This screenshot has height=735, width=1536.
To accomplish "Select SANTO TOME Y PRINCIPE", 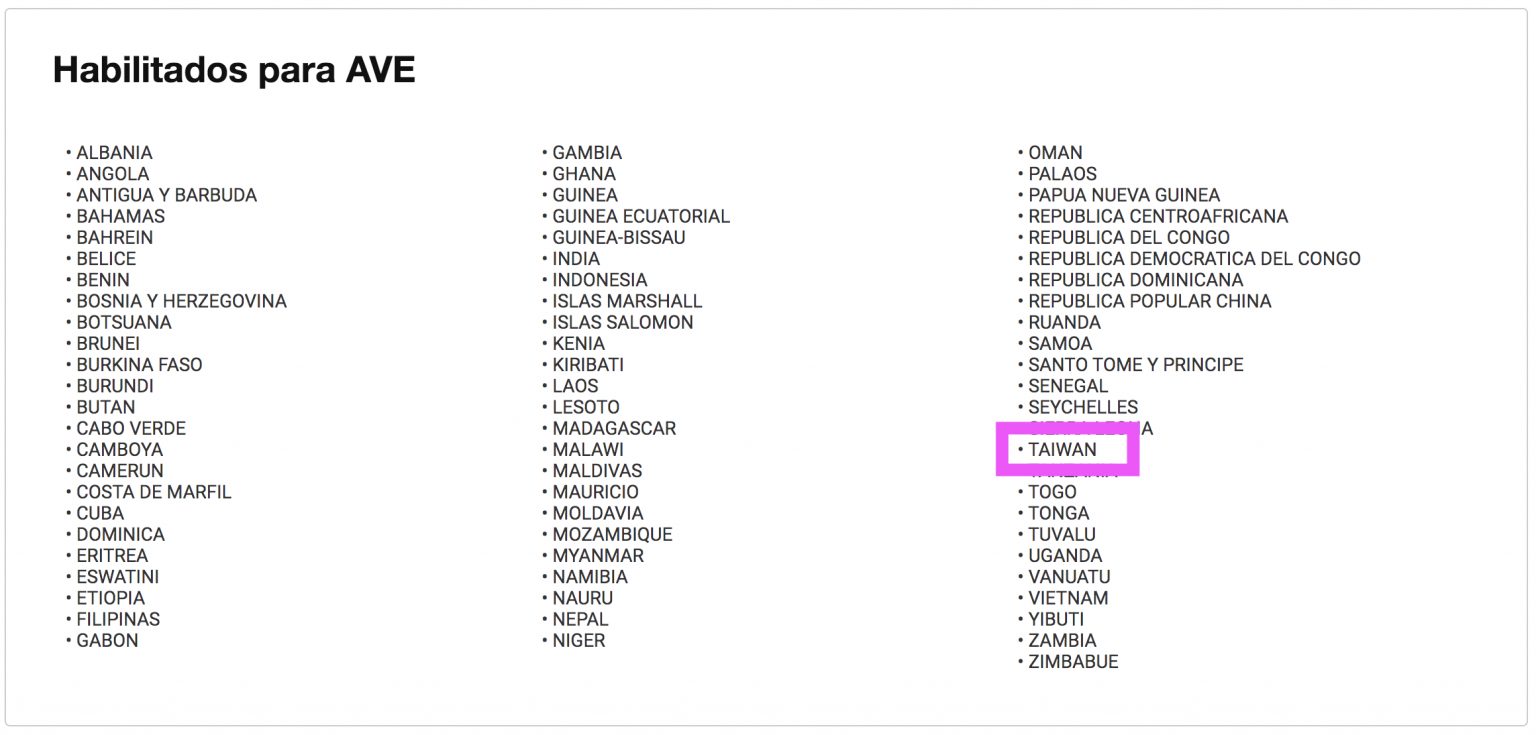I will tap(1136, 365).
